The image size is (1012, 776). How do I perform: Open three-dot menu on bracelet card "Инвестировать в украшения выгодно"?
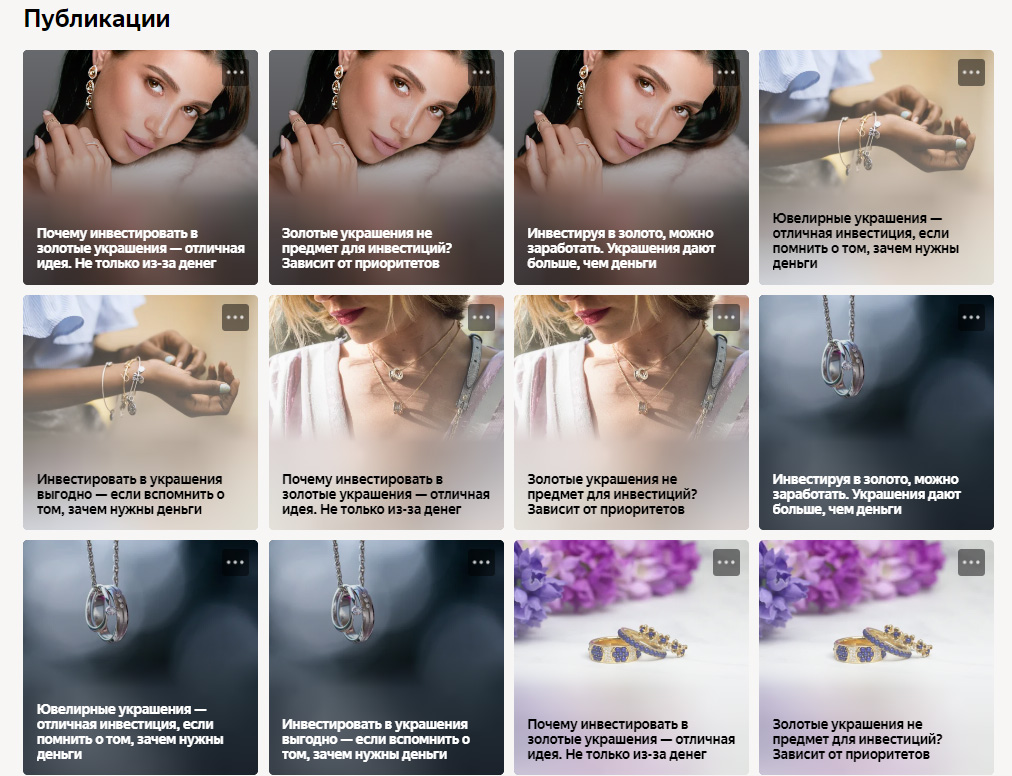tap(235, 317)
